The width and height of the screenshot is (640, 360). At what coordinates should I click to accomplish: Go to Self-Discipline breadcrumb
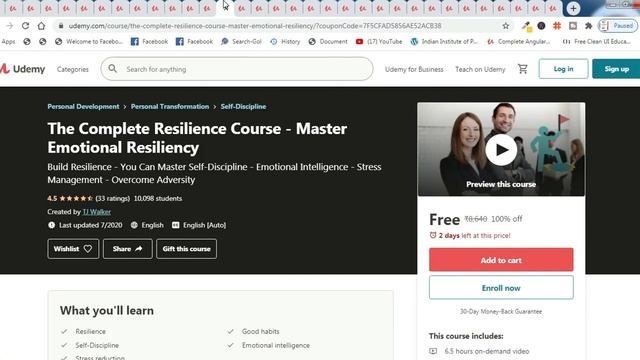point(243,107)
